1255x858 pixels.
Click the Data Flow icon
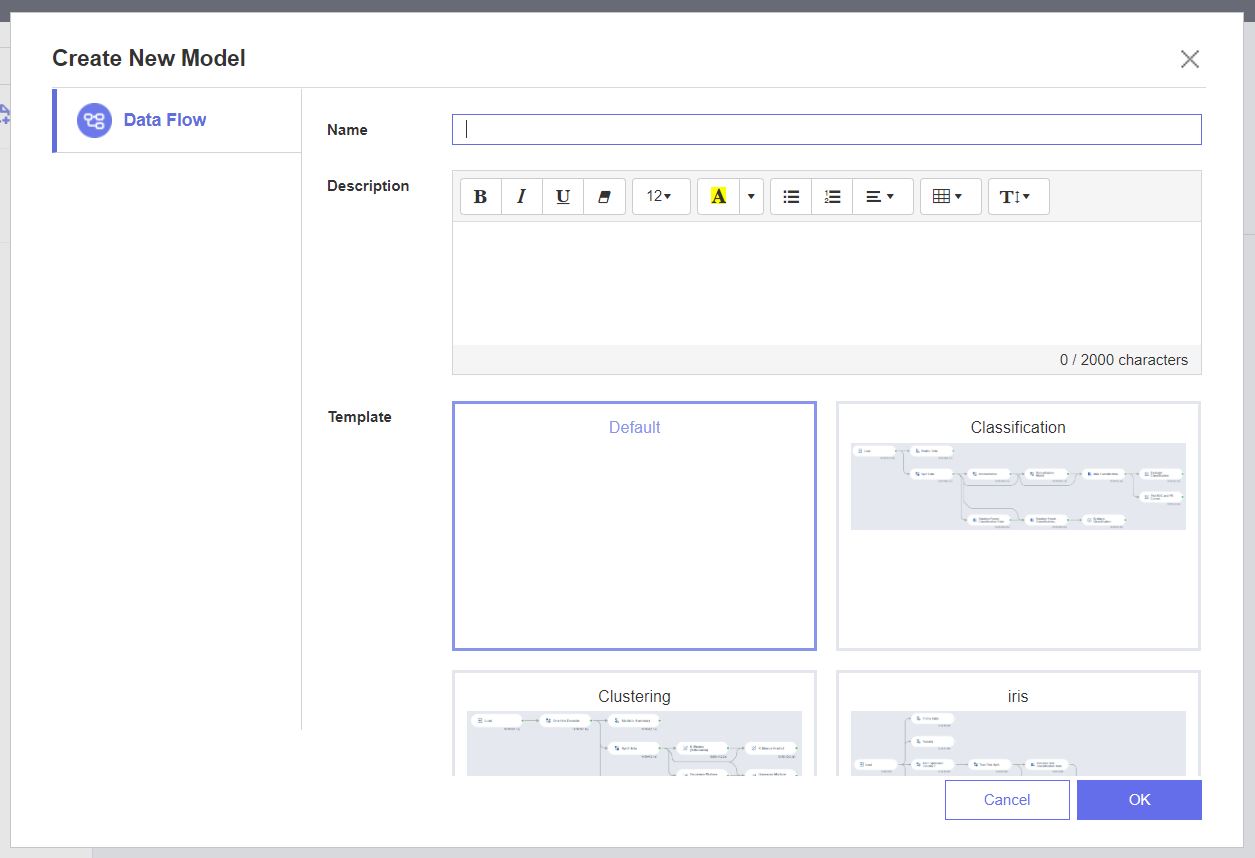94,121
